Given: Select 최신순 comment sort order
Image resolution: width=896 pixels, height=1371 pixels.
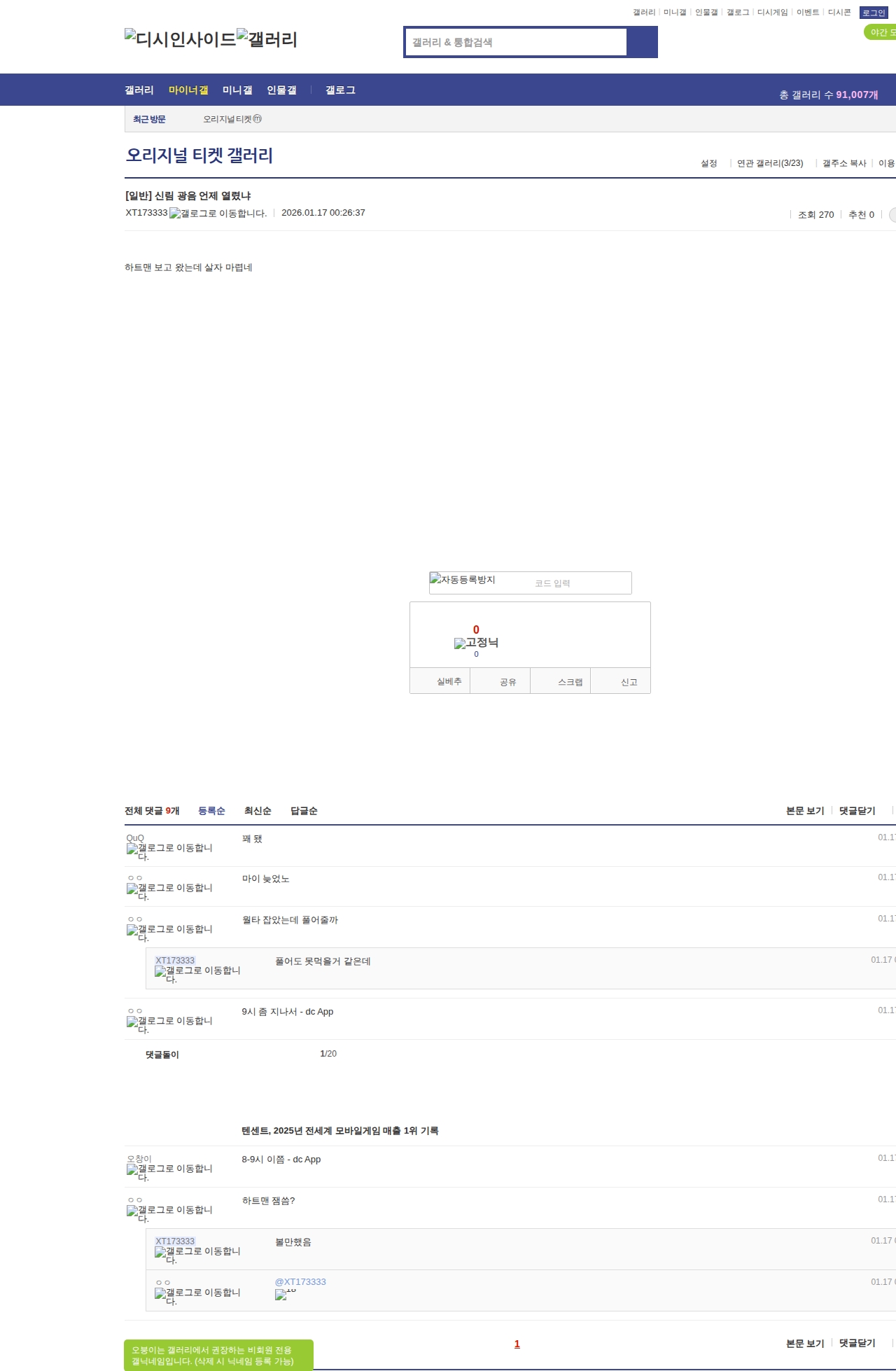Looking at the screenshot, I should 258,811.
